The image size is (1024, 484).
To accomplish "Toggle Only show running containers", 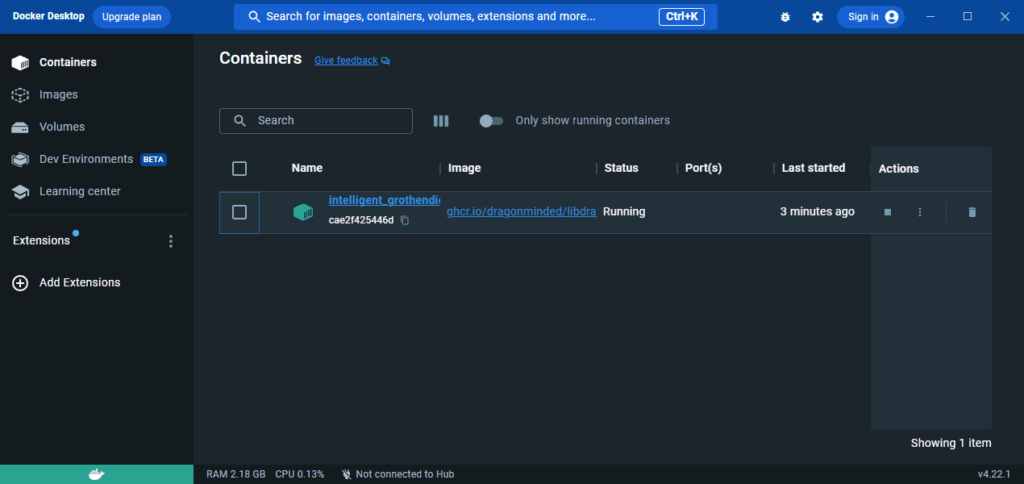I will [x=491, y=121].
